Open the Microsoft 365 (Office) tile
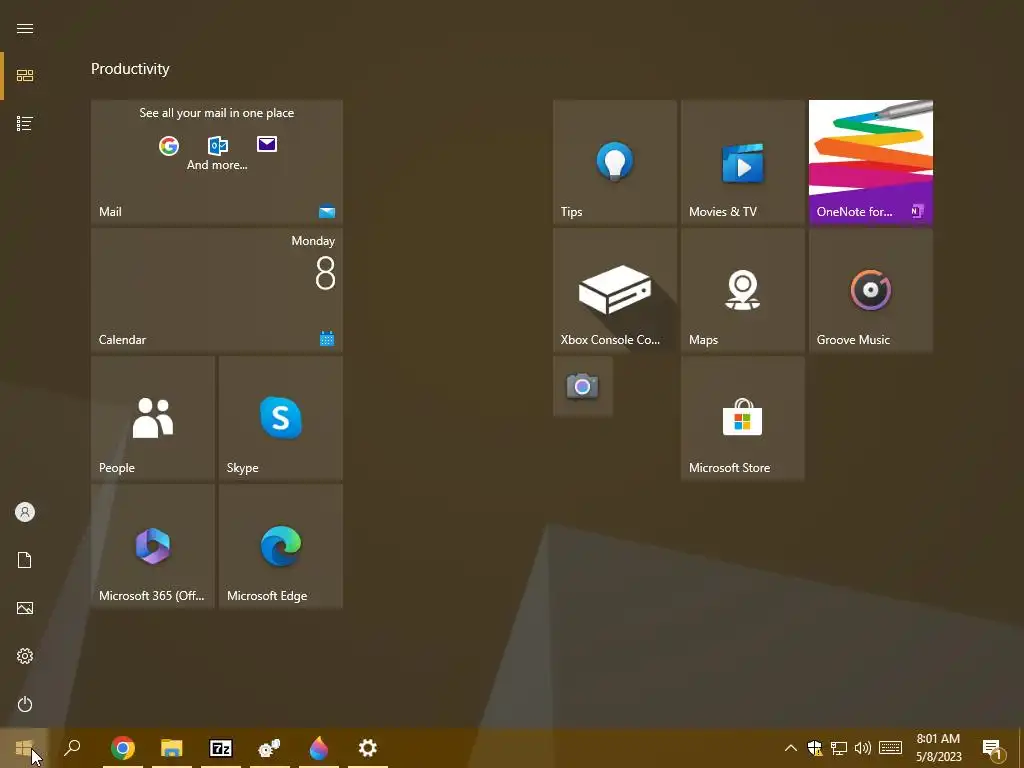Image resolution: width=1024 pixels, height=768 pixels. pyautogui.click(x=153, y=546)
